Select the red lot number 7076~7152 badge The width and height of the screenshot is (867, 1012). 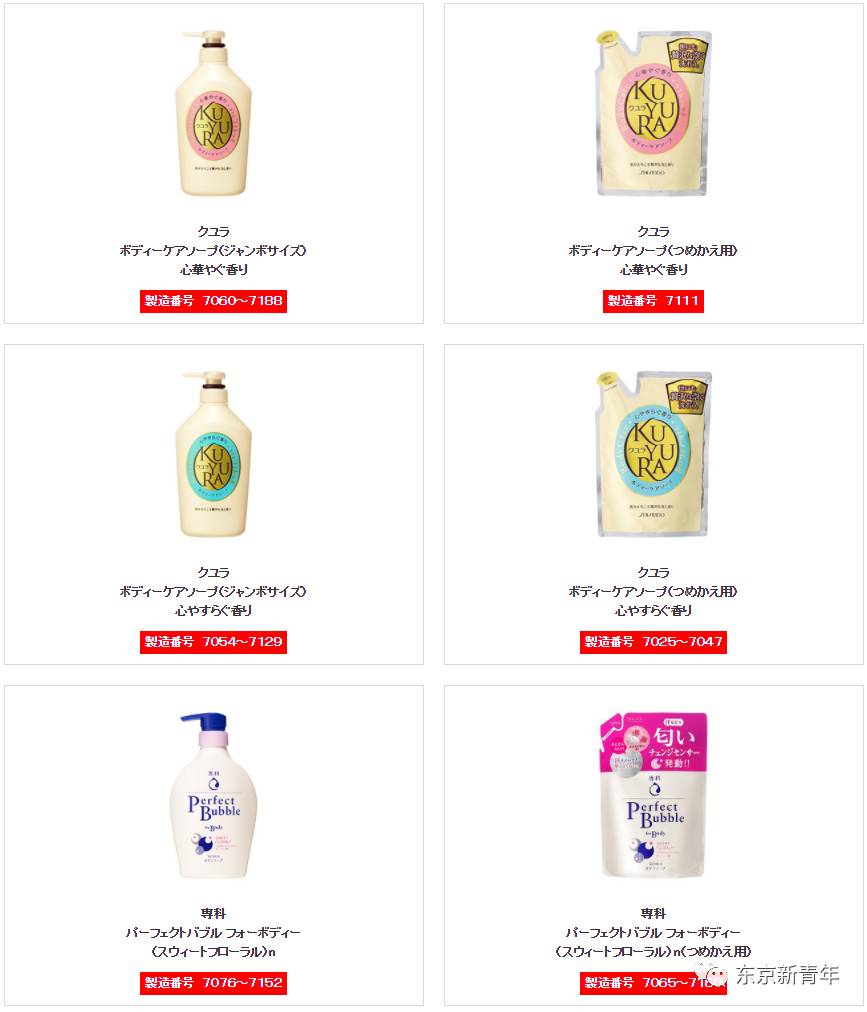click(x=213, y=982)
